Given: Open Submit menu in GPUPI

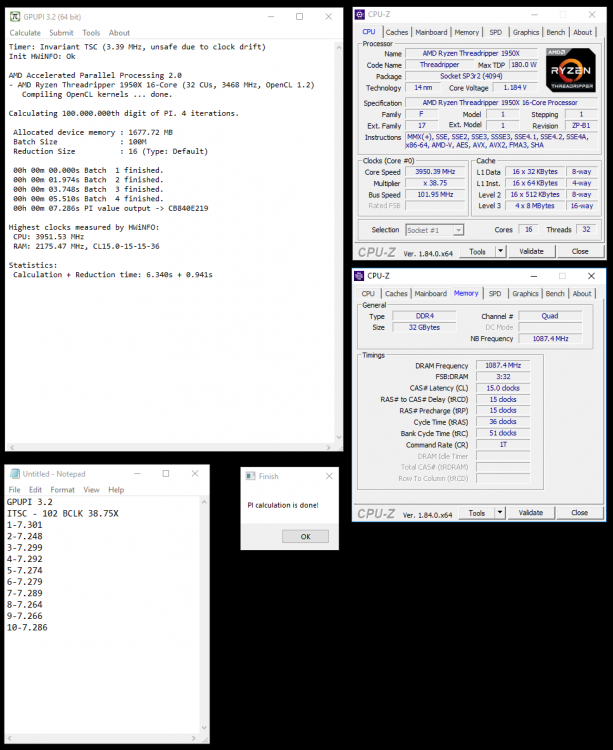Looking at the screenshot, I should tap(61, 33).
